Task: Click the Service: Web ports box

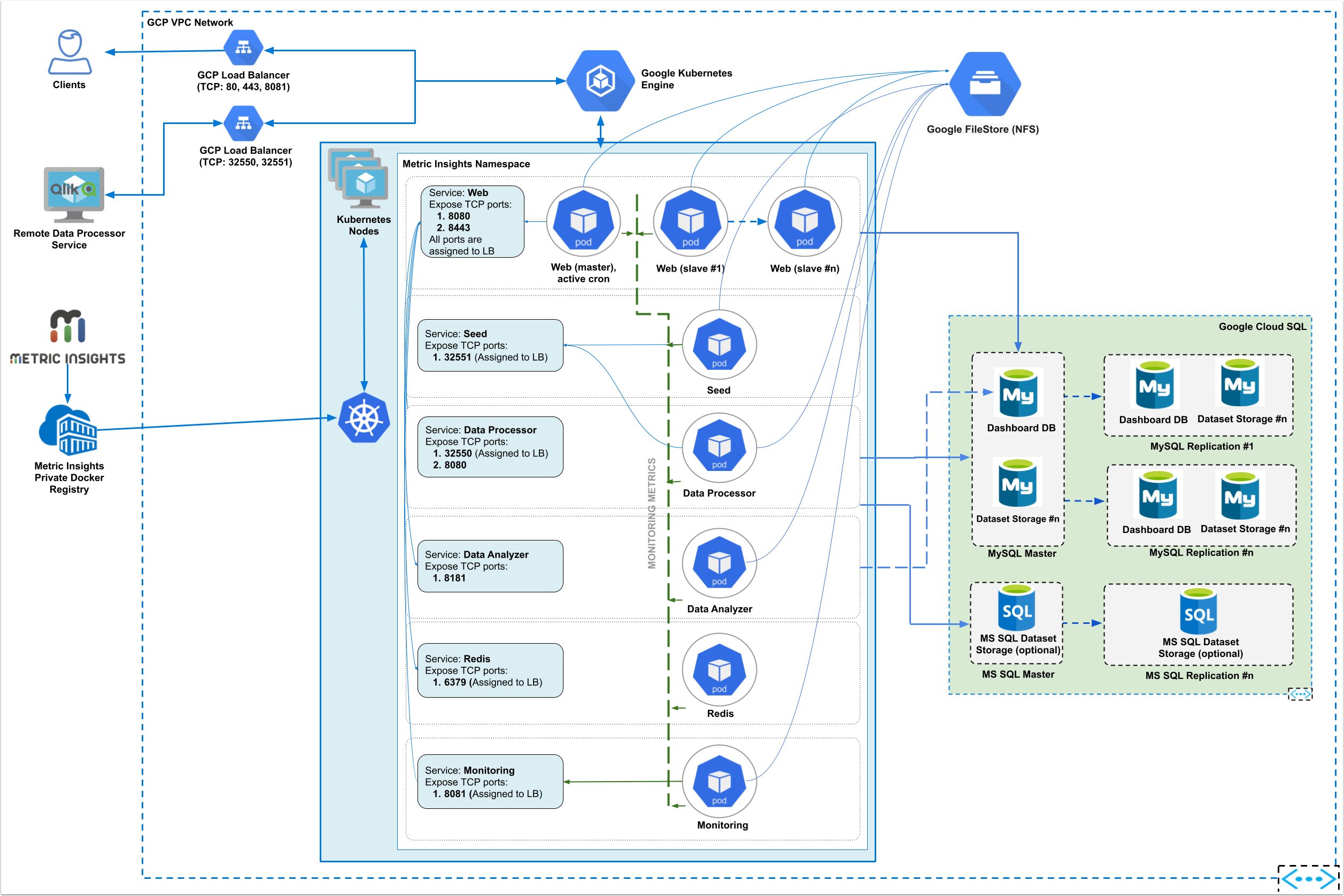Action: (472, 222)
